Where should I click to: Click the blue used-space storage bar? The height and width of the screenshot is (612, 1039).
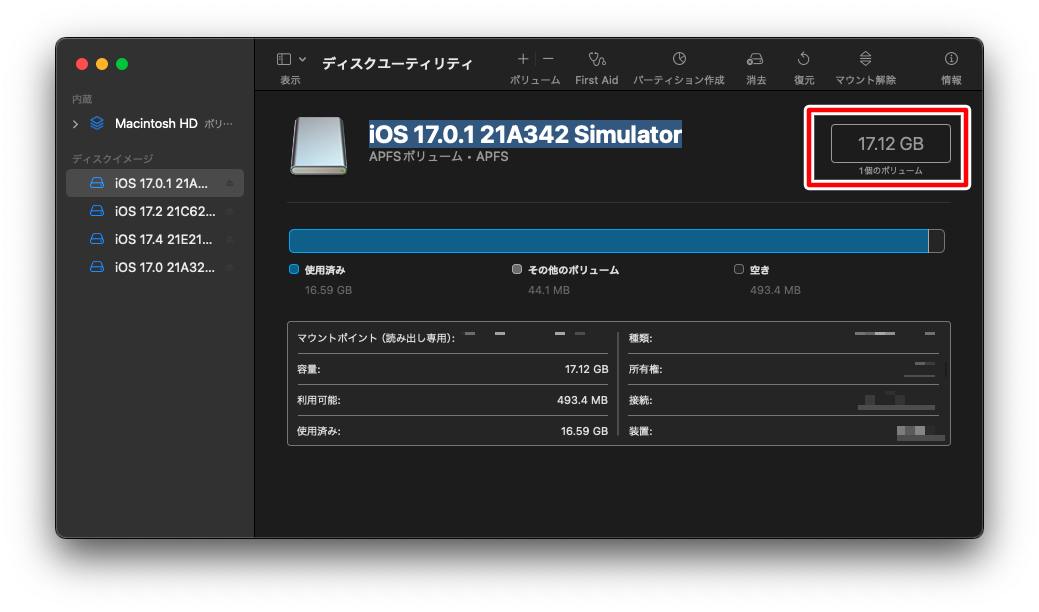click(x=609, y=241)
